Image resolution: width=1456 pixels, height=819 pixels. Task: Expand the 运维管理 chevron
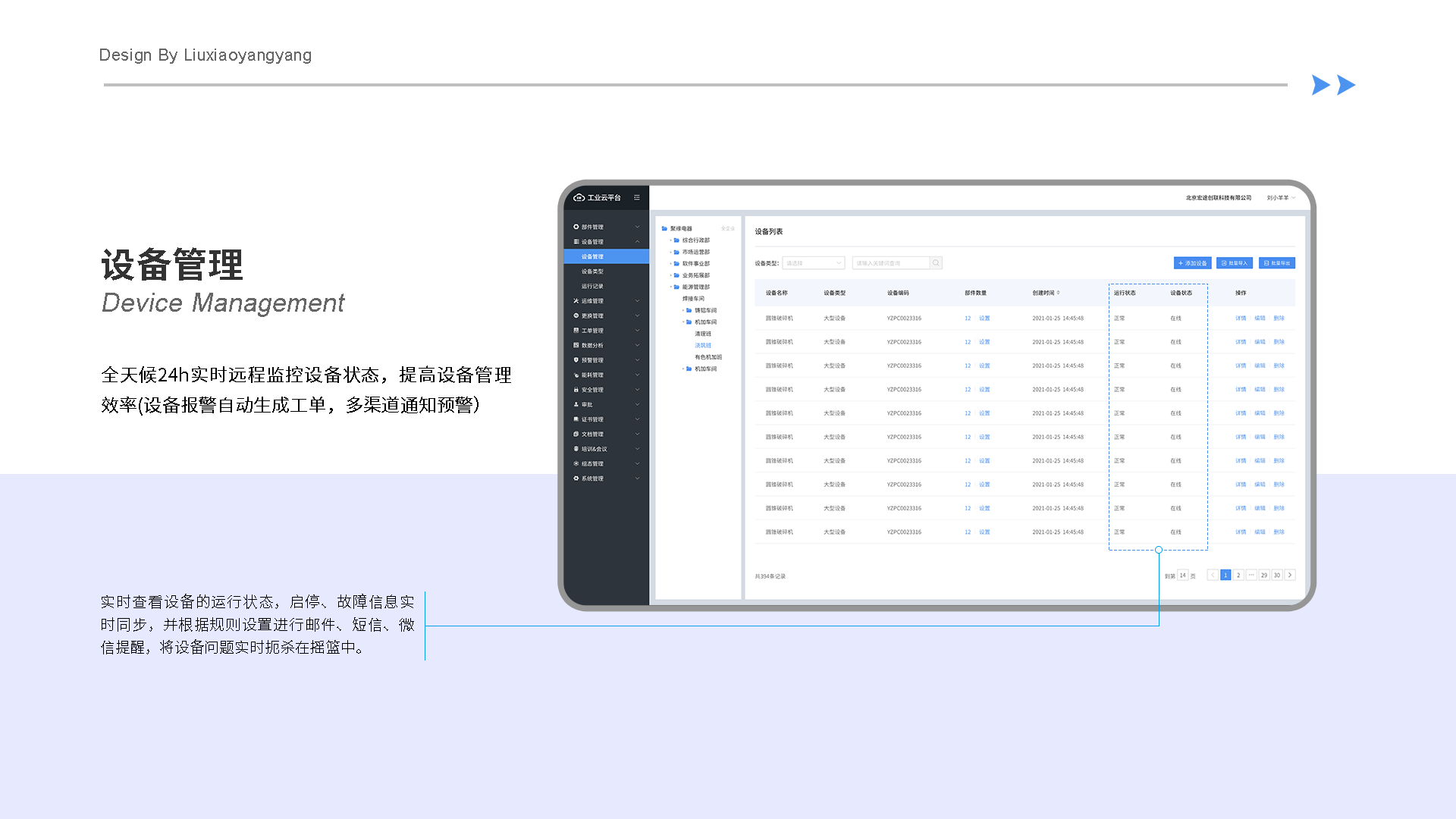(638, 301)
